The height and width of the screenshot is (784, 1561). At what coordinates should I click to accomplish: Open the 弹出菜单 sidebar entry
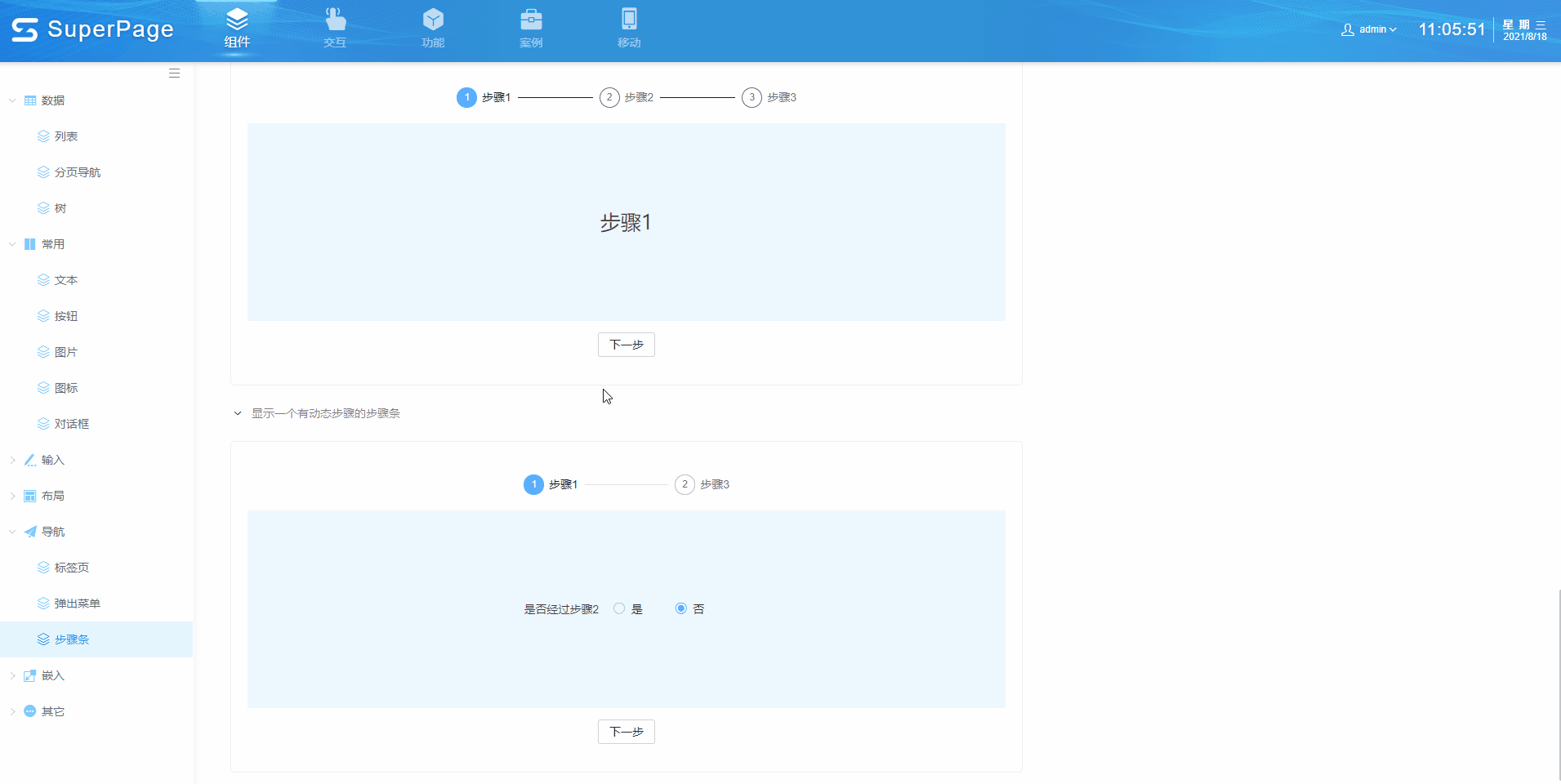tap(77, 603)
